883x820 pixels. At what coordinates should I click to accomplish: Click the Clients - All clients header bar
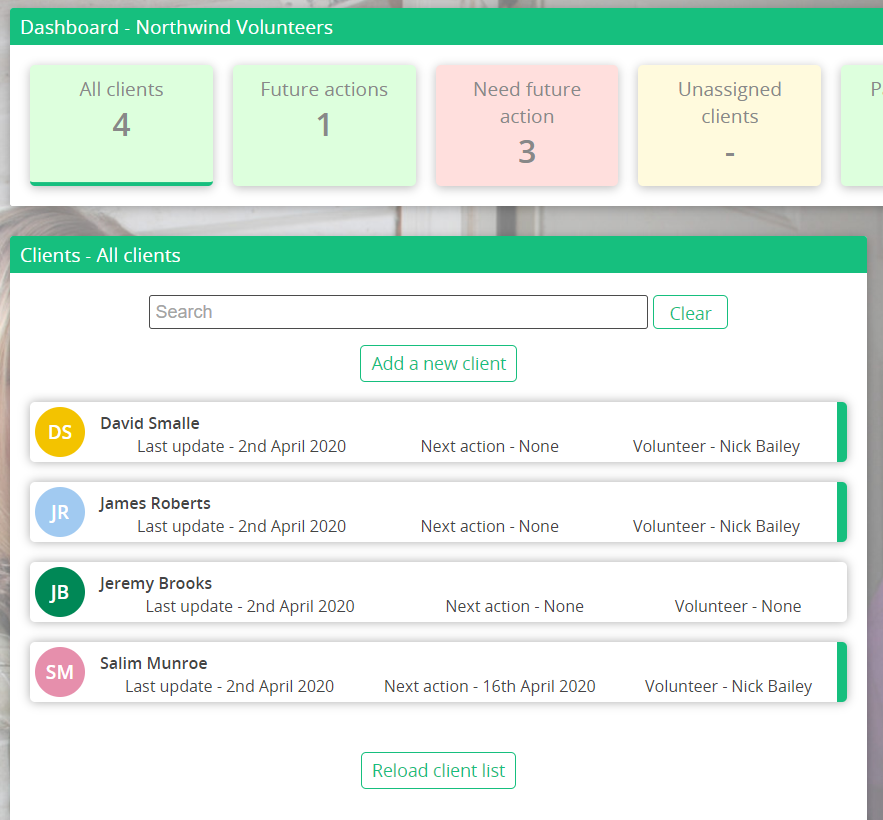click(100, 255)
